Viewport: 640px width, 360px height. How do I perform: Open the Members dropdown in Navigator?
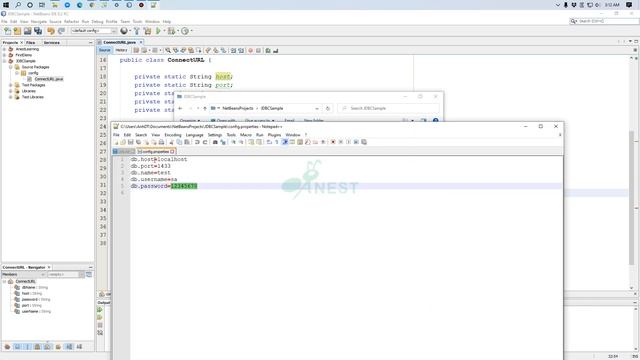[24, 274]
